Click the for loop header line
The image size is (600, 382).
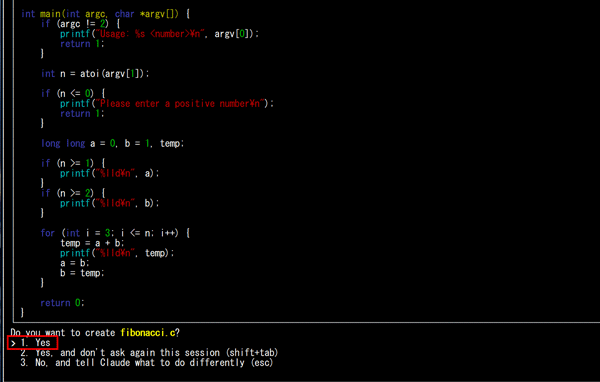click(x=115, y=233)
